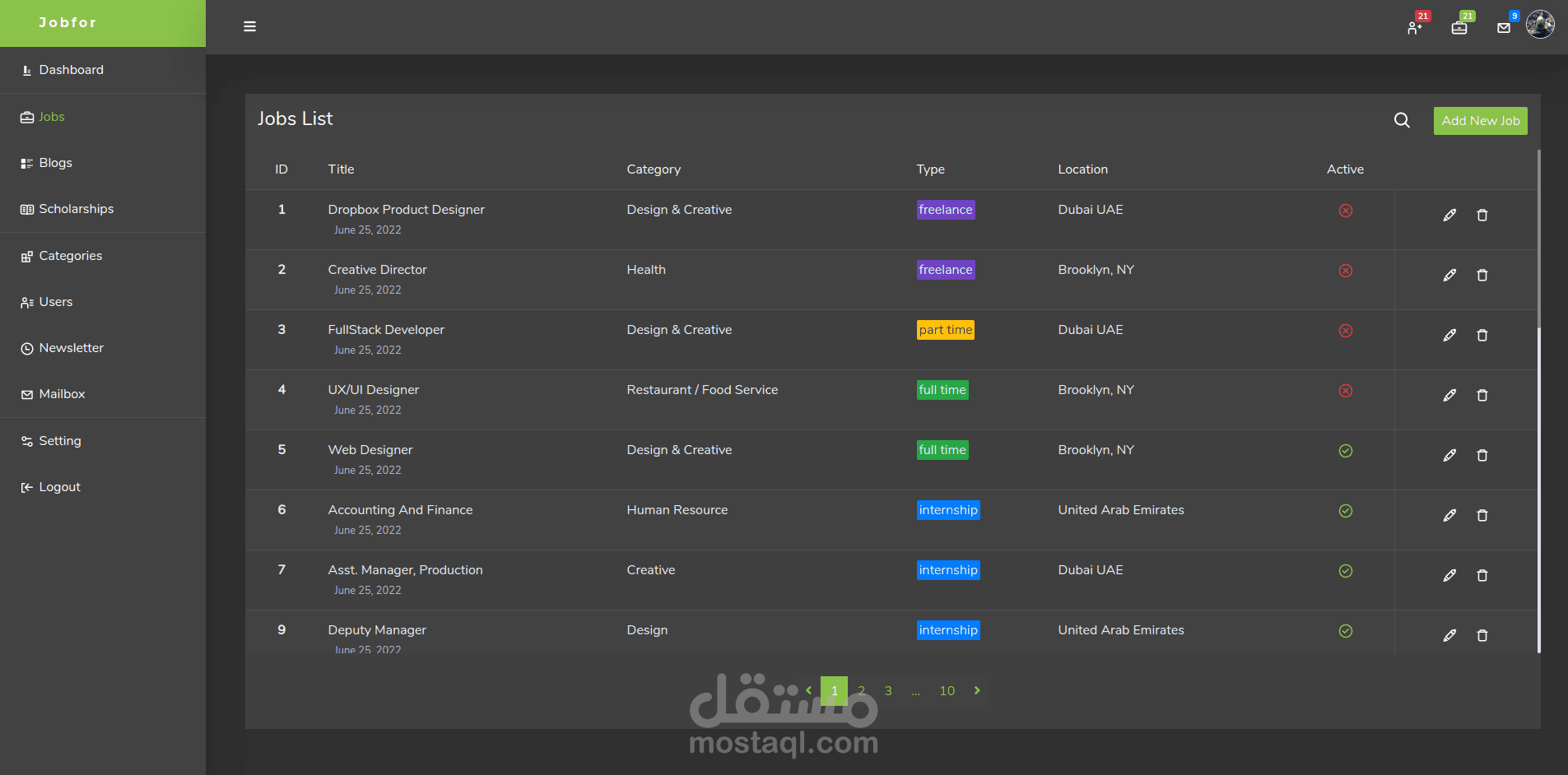Click the search magnifier icon
The image size is (1568, 775).
[x=1402, y=120]
